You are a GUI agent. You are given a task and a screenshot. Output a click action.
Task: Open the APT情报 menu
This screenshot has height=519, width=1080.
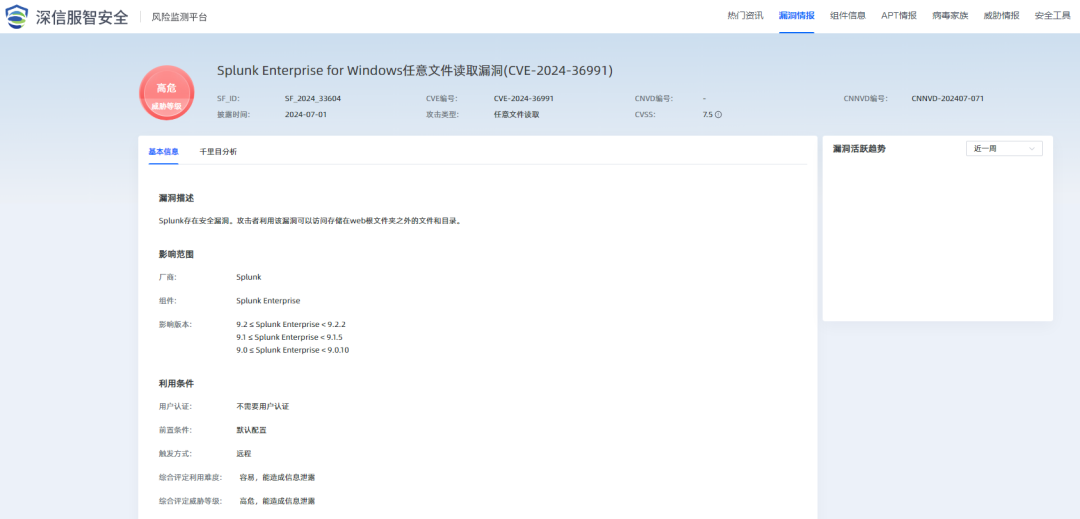click(899, 16)
